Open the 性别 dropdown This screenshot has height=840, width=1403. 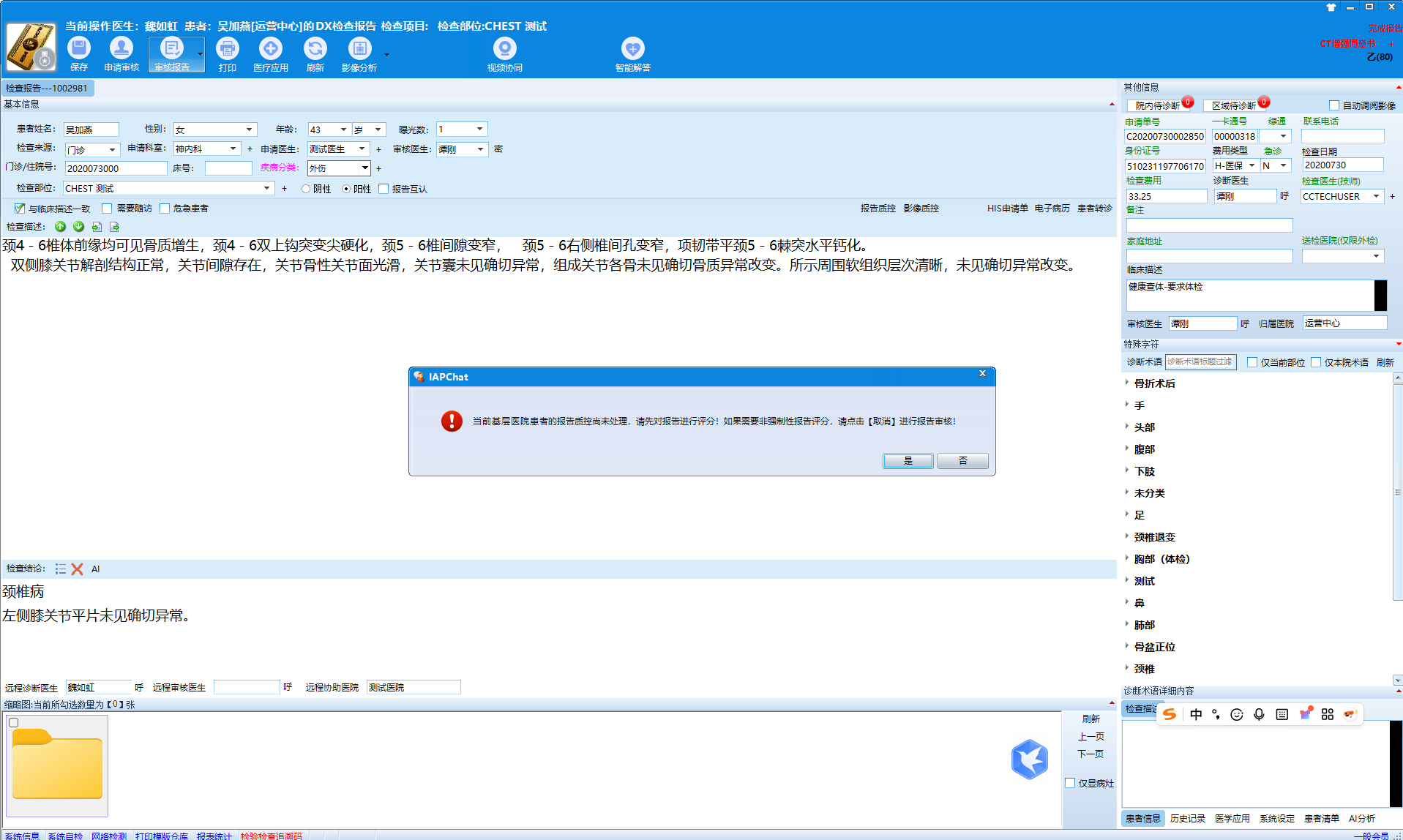(249, 130)
